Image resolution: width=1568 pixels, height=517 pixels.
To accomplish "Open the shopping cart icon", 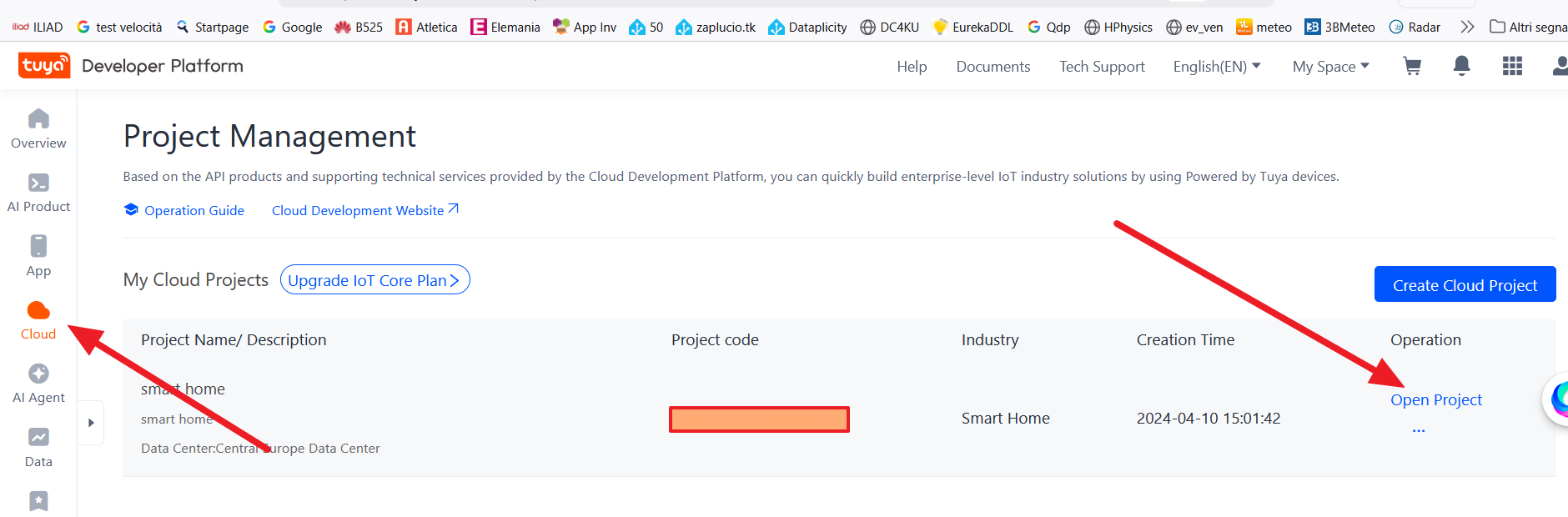I will click(x=1412, y=66).
